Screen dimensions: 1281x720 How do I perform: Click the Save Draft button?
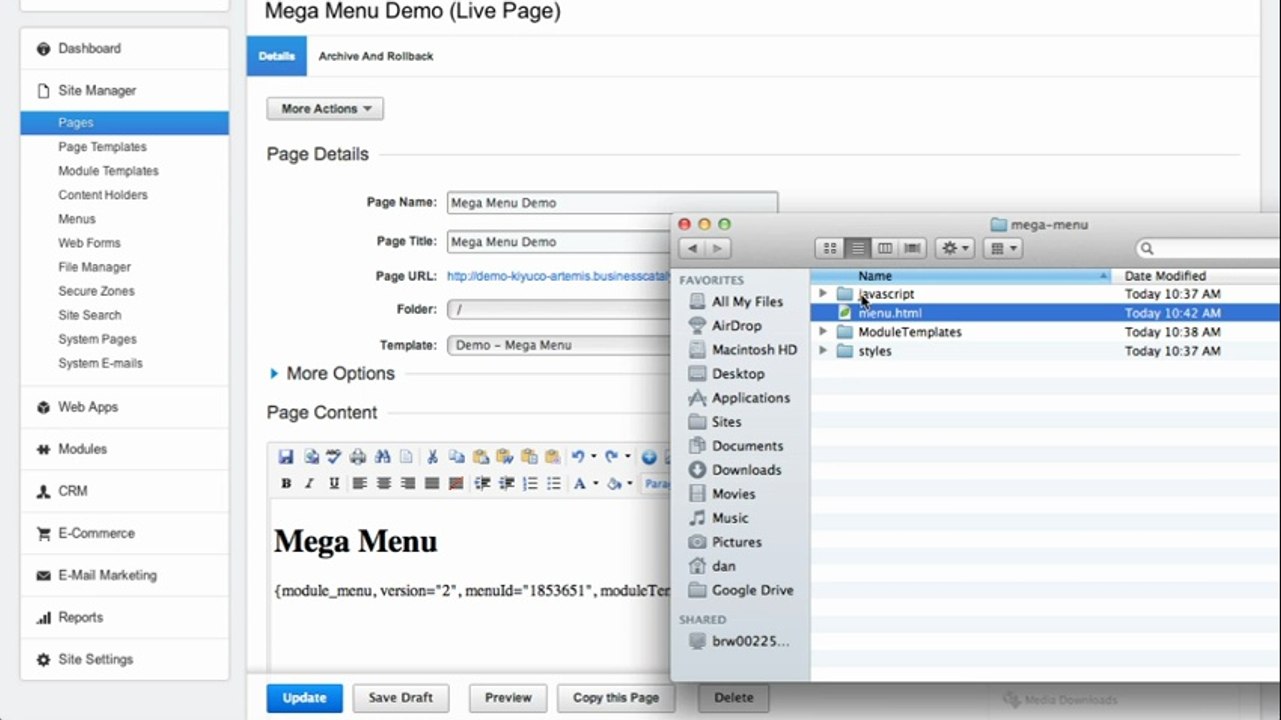tap(401, 698)
